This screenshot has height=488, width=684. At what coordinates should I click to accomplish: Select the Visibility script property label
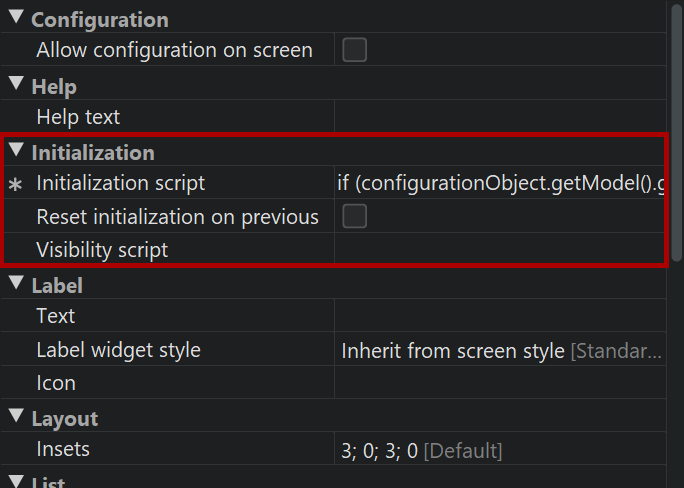coord(102,250)
